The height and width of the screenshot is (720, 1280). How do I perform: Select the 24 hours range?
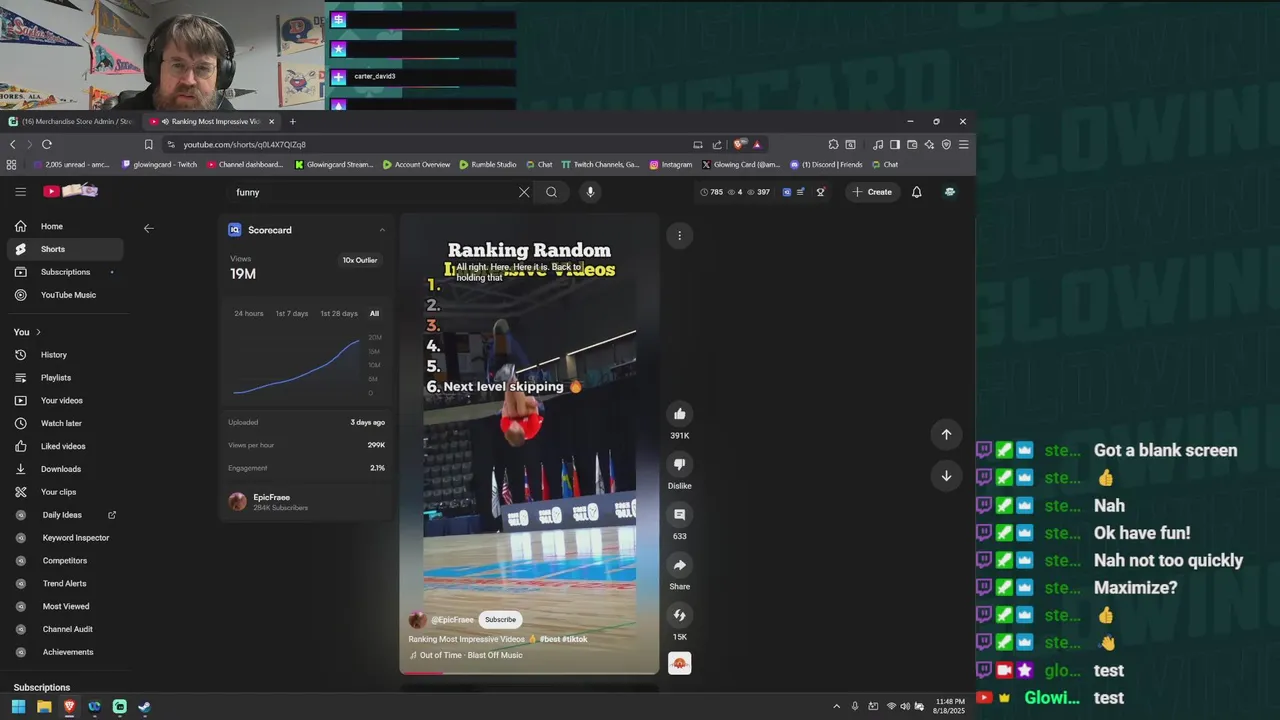249,313
